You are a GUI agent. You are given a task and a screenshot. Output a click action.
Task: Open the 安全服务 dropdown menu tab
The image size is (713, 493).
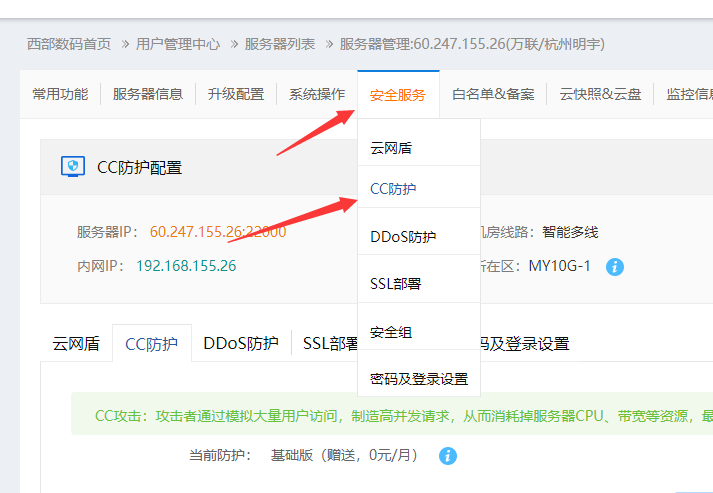point(397,95)
